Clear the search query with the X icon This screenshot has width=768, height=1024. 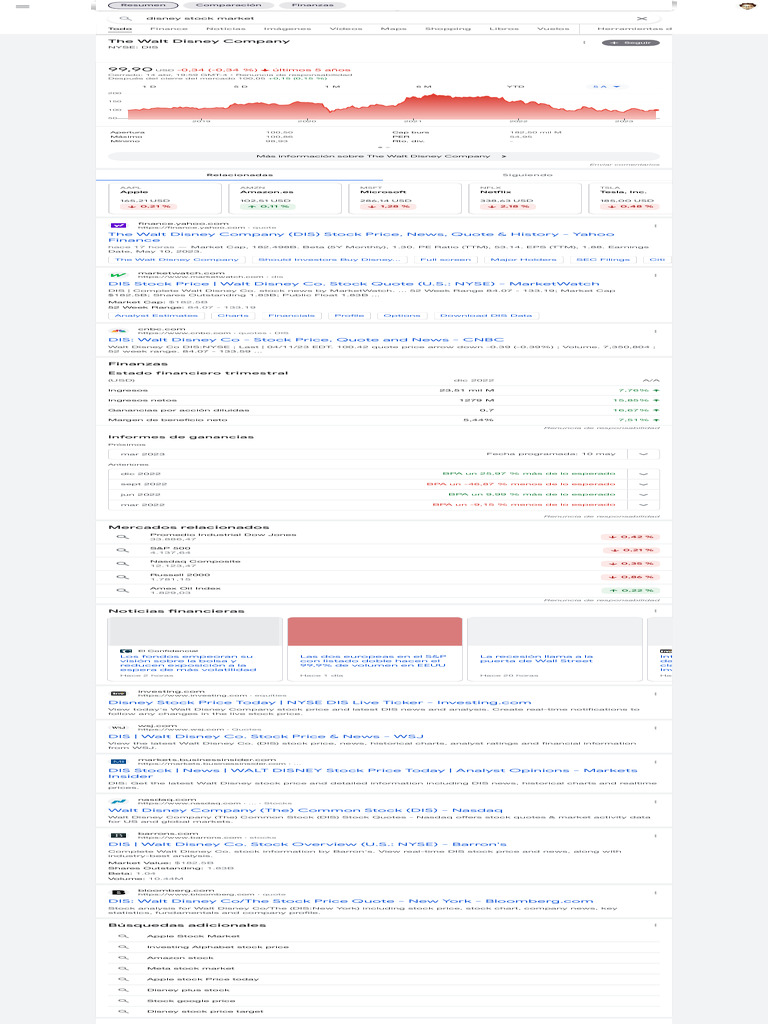pyautogui.click(x=642, y=18)
